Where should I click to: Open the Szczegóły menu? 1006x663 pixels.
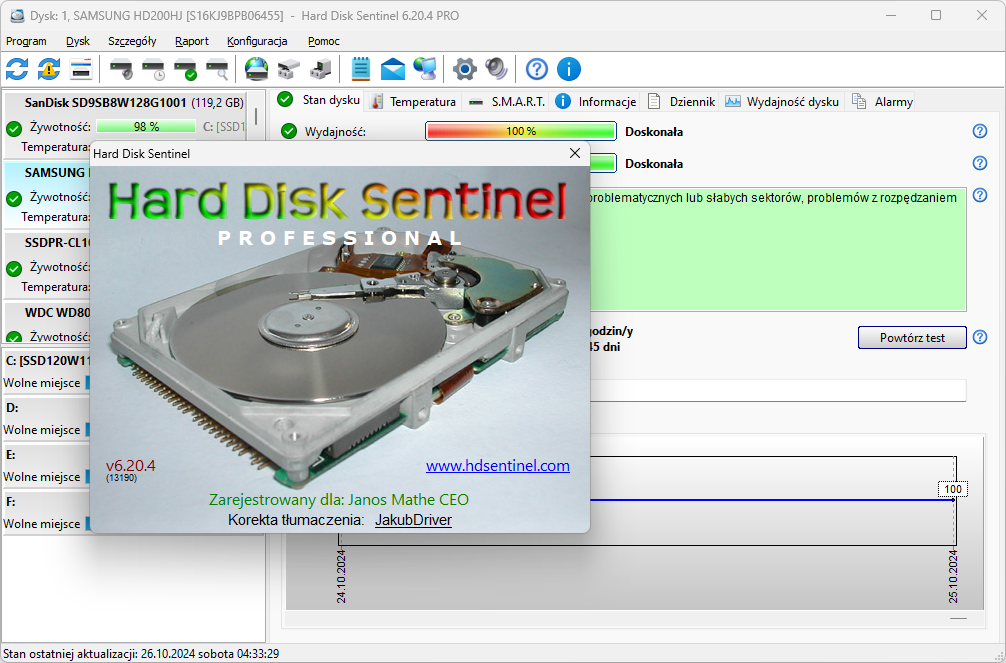[132, 41]
